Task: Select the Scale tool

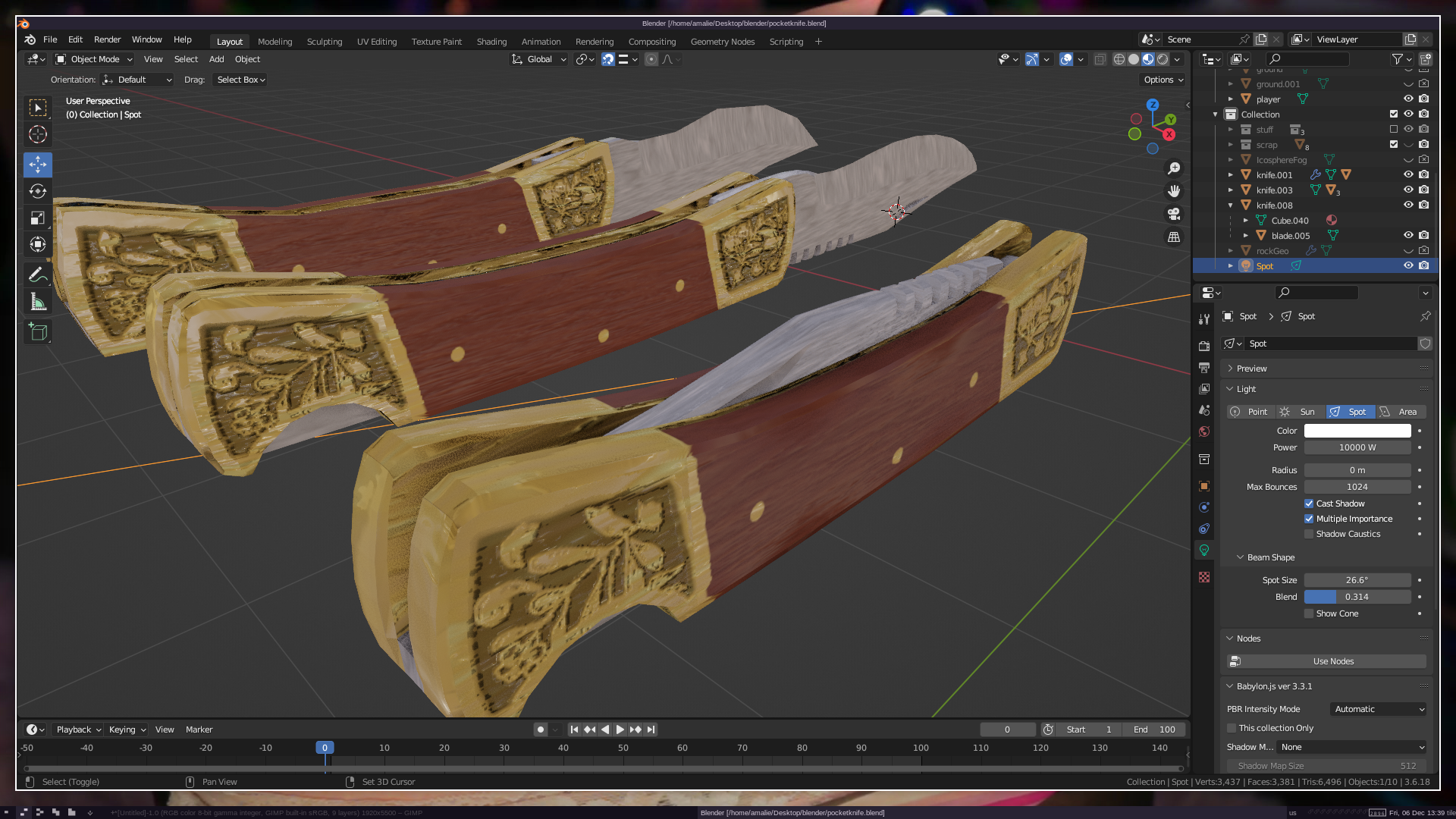Action: (x=37, y=218)
